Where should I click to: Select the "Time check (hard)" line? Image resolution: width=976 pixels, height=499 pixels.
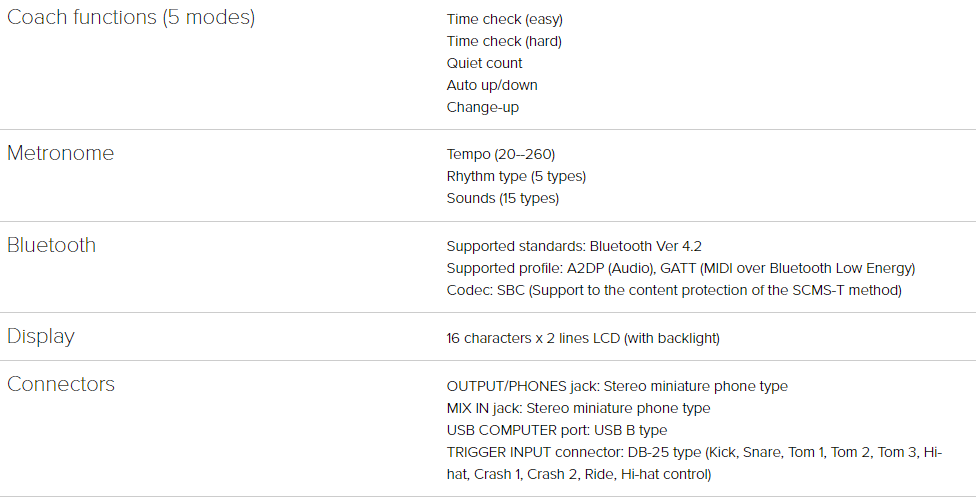pyautogui.click(x=504, y=41)
